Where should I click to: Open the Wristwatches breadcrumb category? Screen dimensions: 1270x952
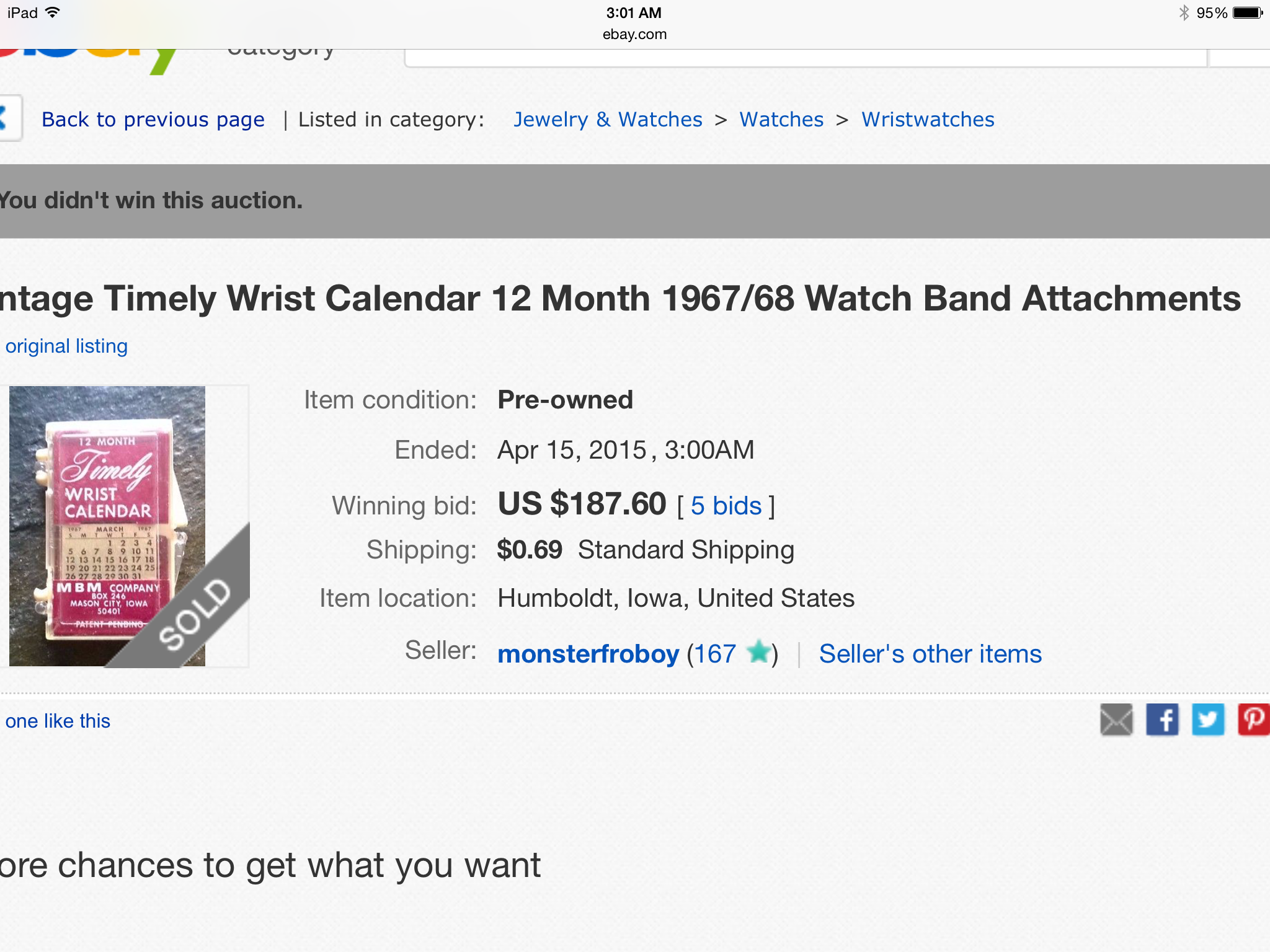point(928,120)
